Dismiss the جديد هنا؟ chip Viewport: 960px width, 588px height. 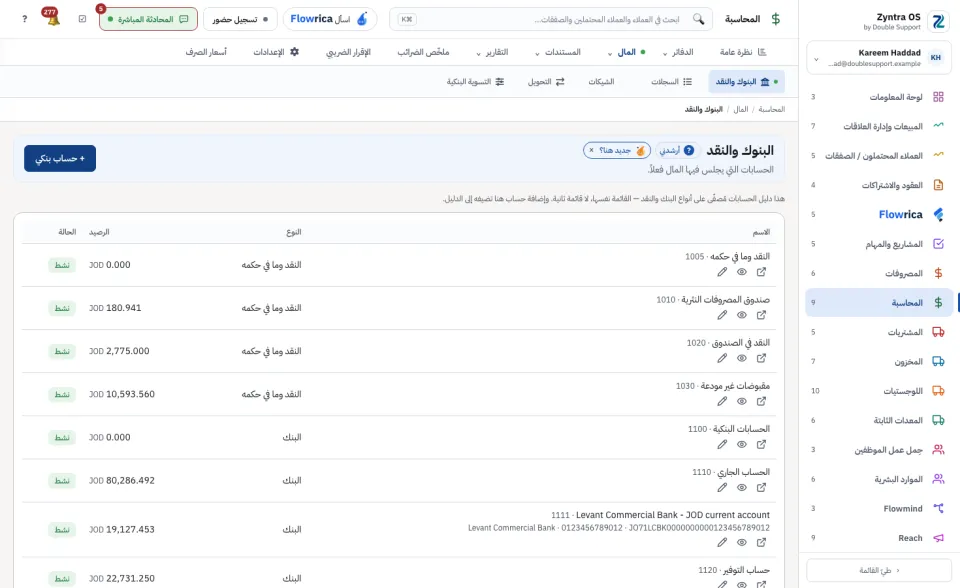tap(591, 150)
